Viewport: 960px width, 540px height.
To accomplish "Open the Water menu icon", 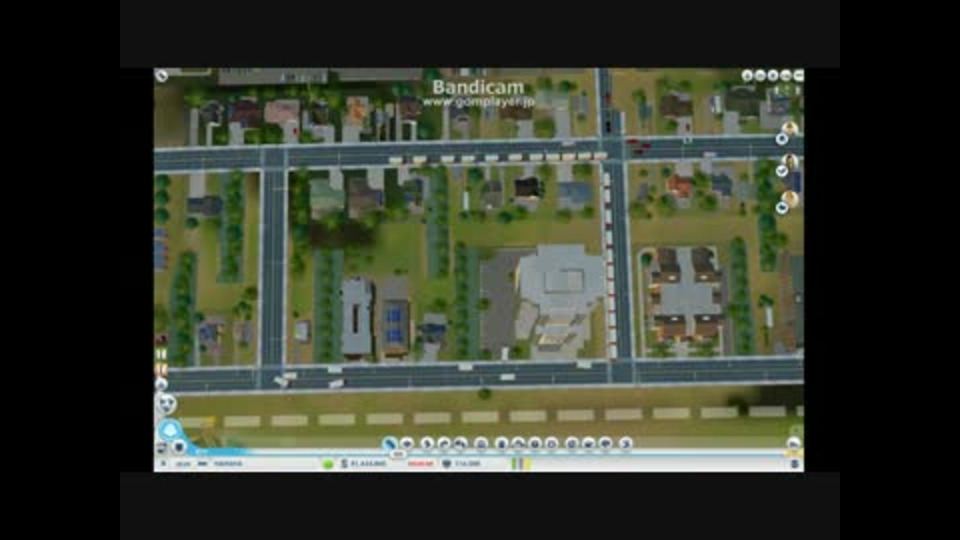I will tap(444, 444).
